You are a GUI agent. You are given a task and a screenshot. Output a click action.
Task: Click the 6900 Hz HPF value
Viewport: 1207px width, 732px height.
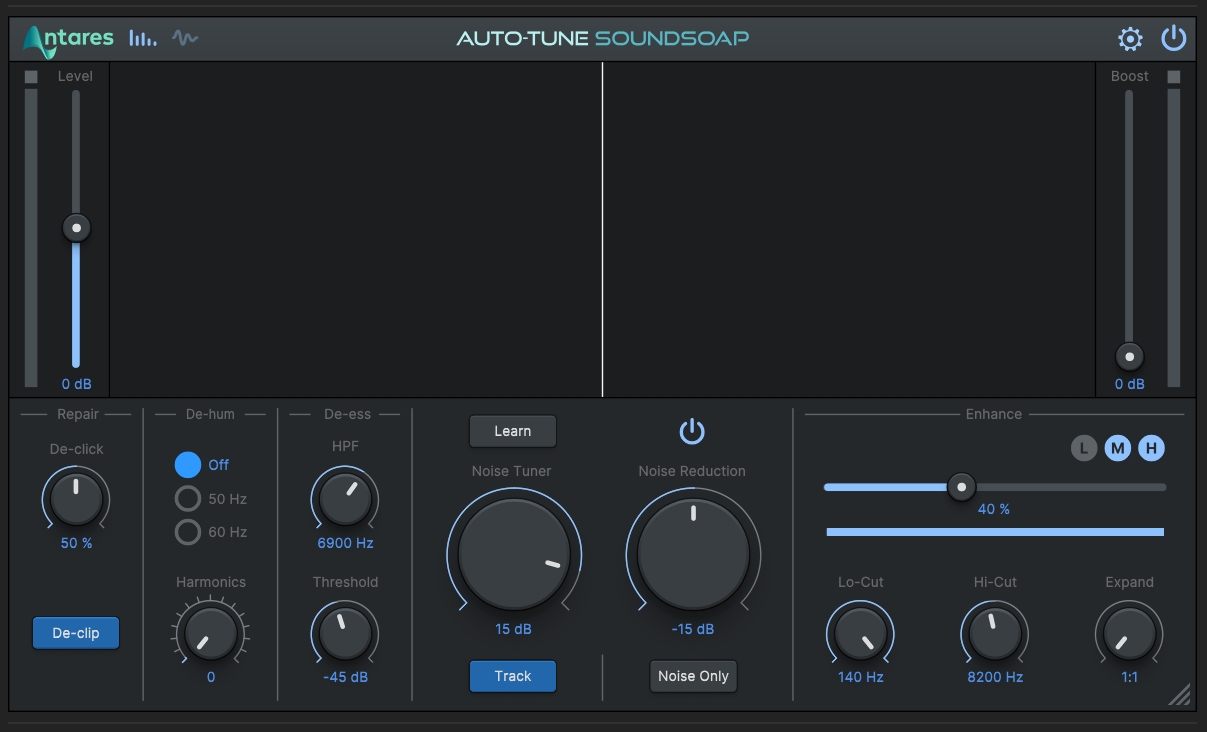(x=345, y=543)
